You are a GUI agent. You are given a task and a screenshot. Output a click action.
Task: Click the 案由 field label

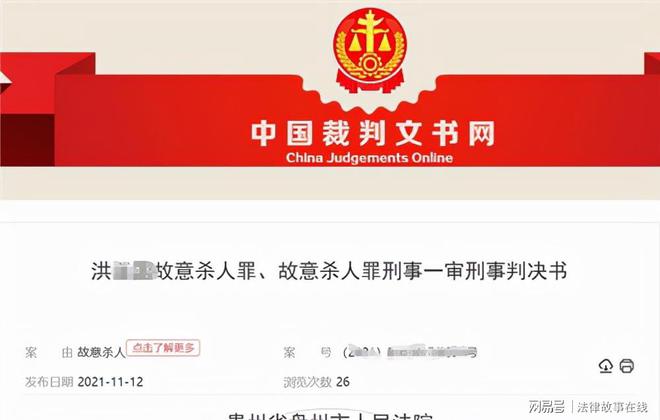49,352
